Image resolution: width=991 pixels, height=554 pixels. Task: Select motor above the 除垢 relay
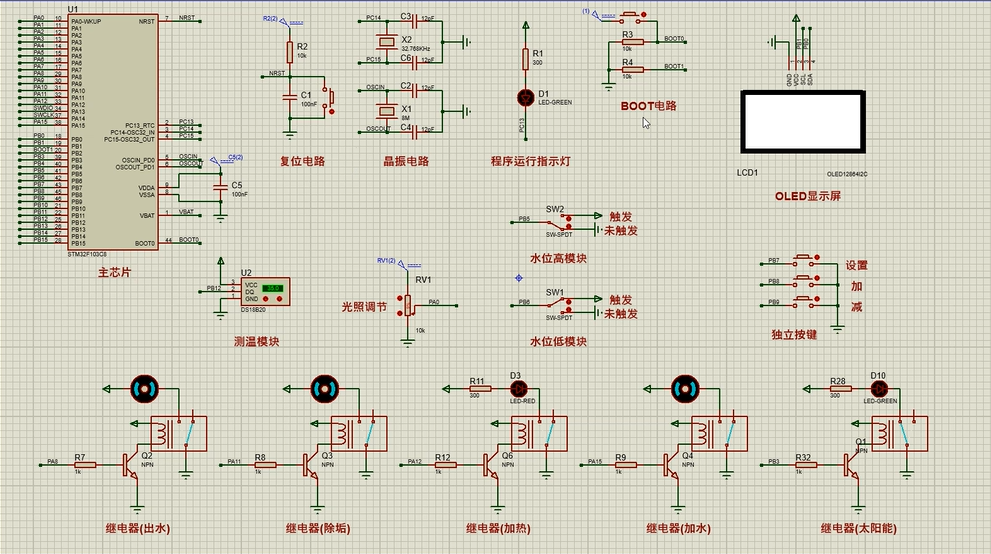pos(325,389)
